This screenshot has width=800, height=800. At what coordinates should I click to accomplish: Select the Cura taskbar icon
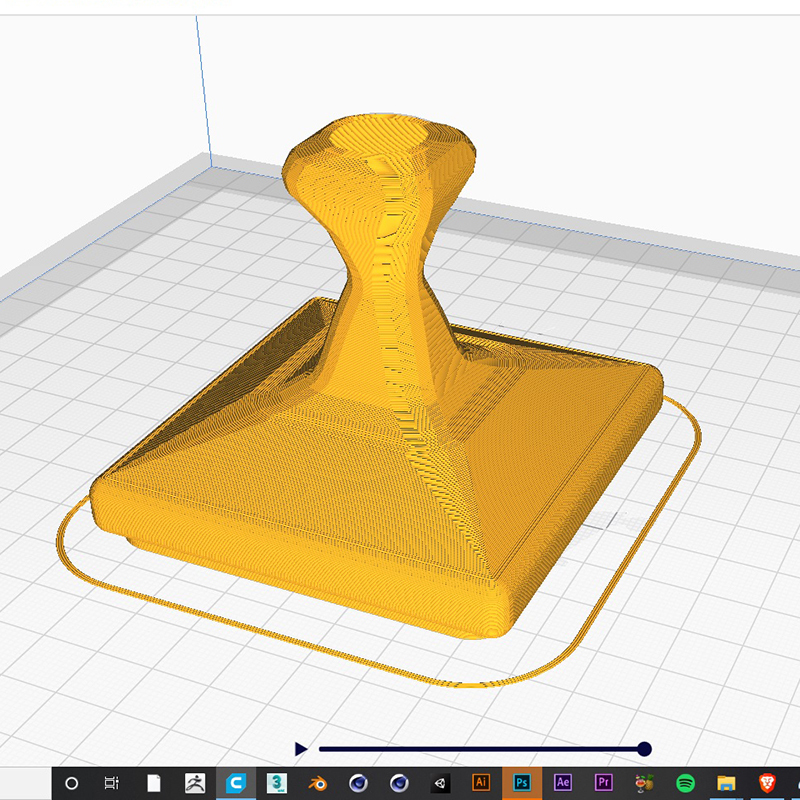[236, 783]
